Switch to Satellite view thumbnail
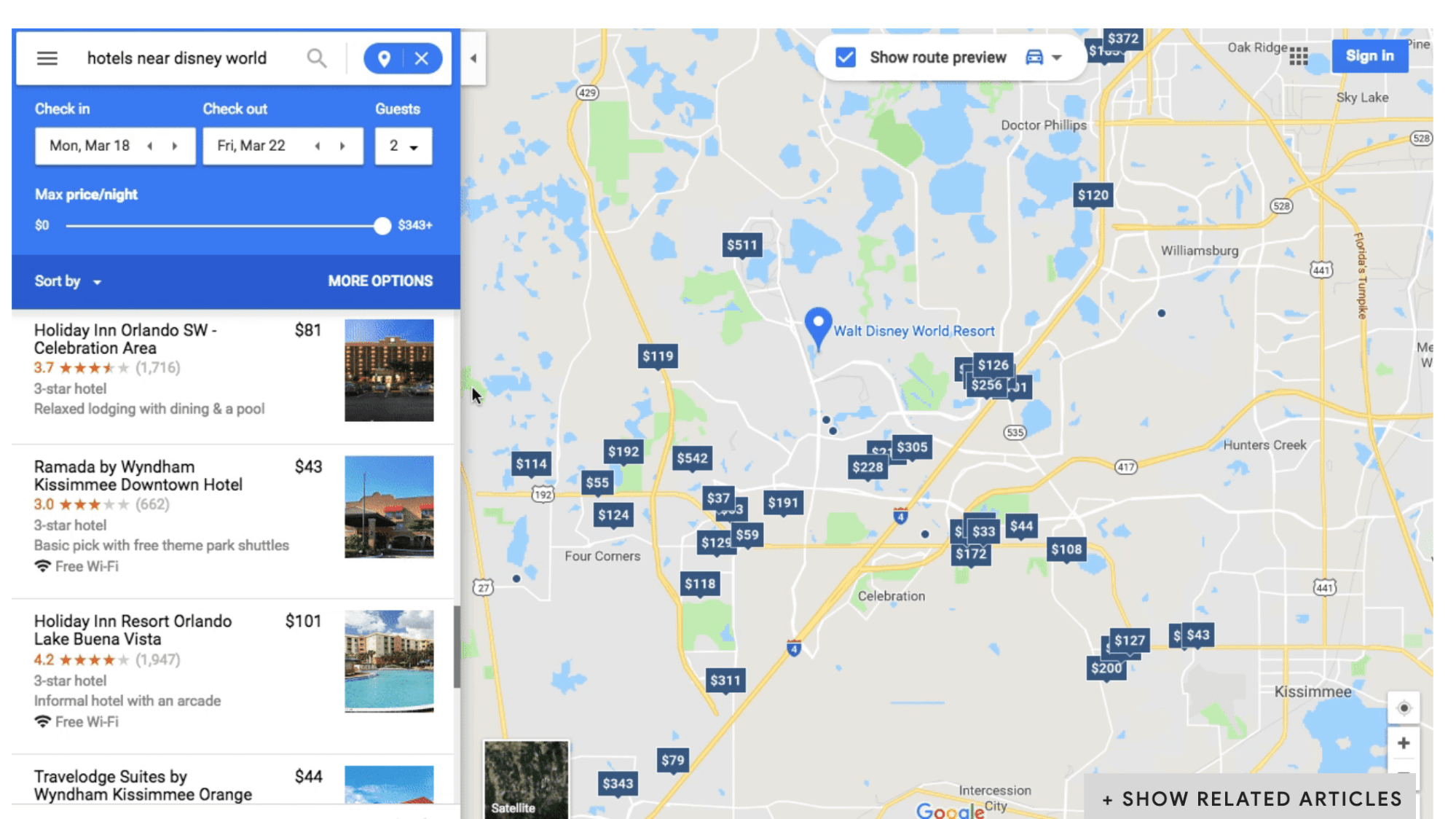This screenshot has height=819, width=1456. (526, 779)
